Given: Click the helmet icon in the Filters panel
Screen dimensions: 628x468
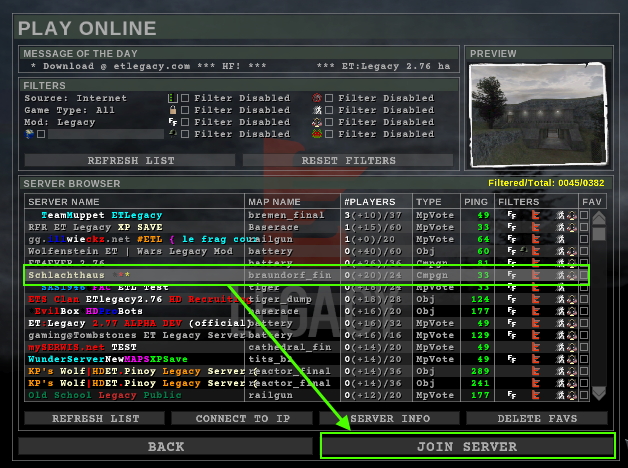Looking at the screenshot, I should coord(173,134).
